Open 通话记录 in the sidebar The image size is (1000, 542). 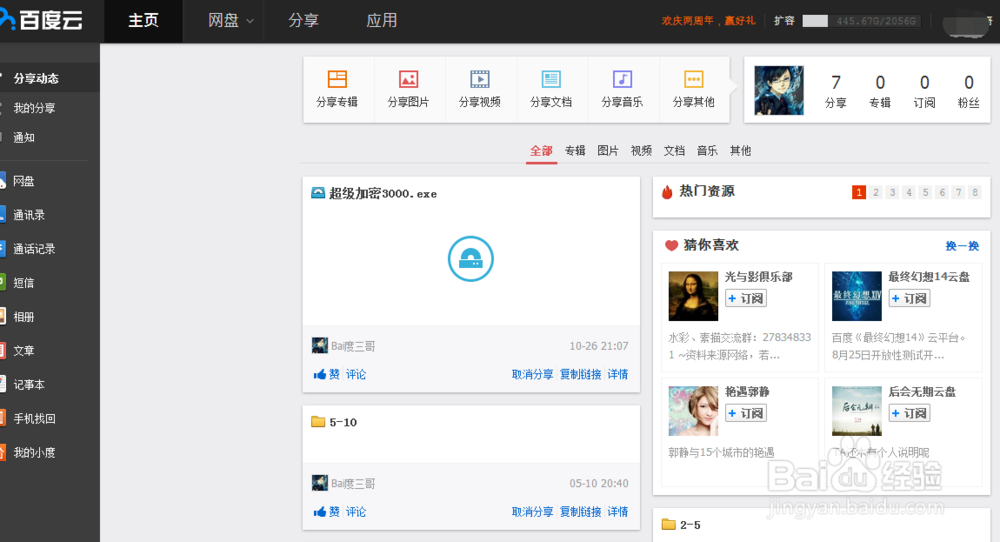pos(34,249)
